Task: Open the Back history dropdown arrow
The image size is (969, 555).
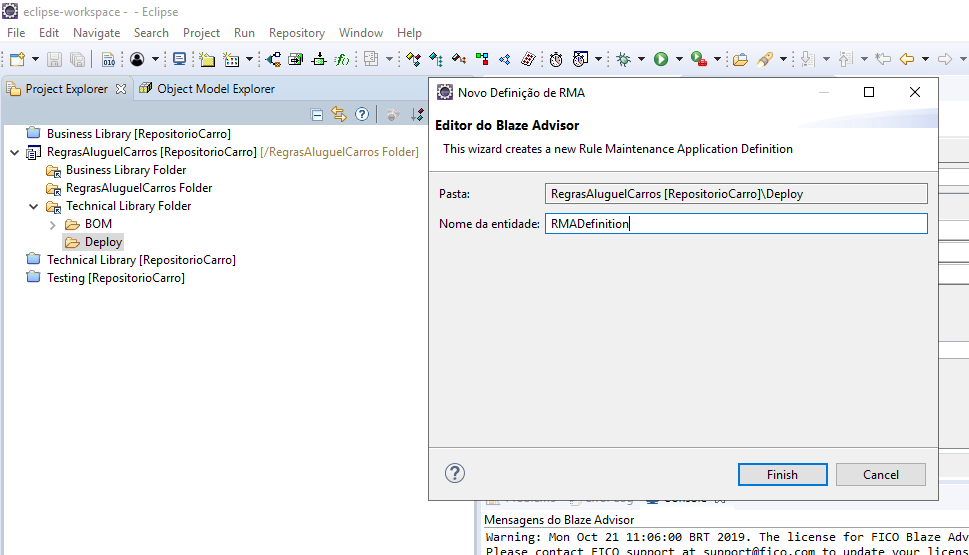Action: pos(925,59)
